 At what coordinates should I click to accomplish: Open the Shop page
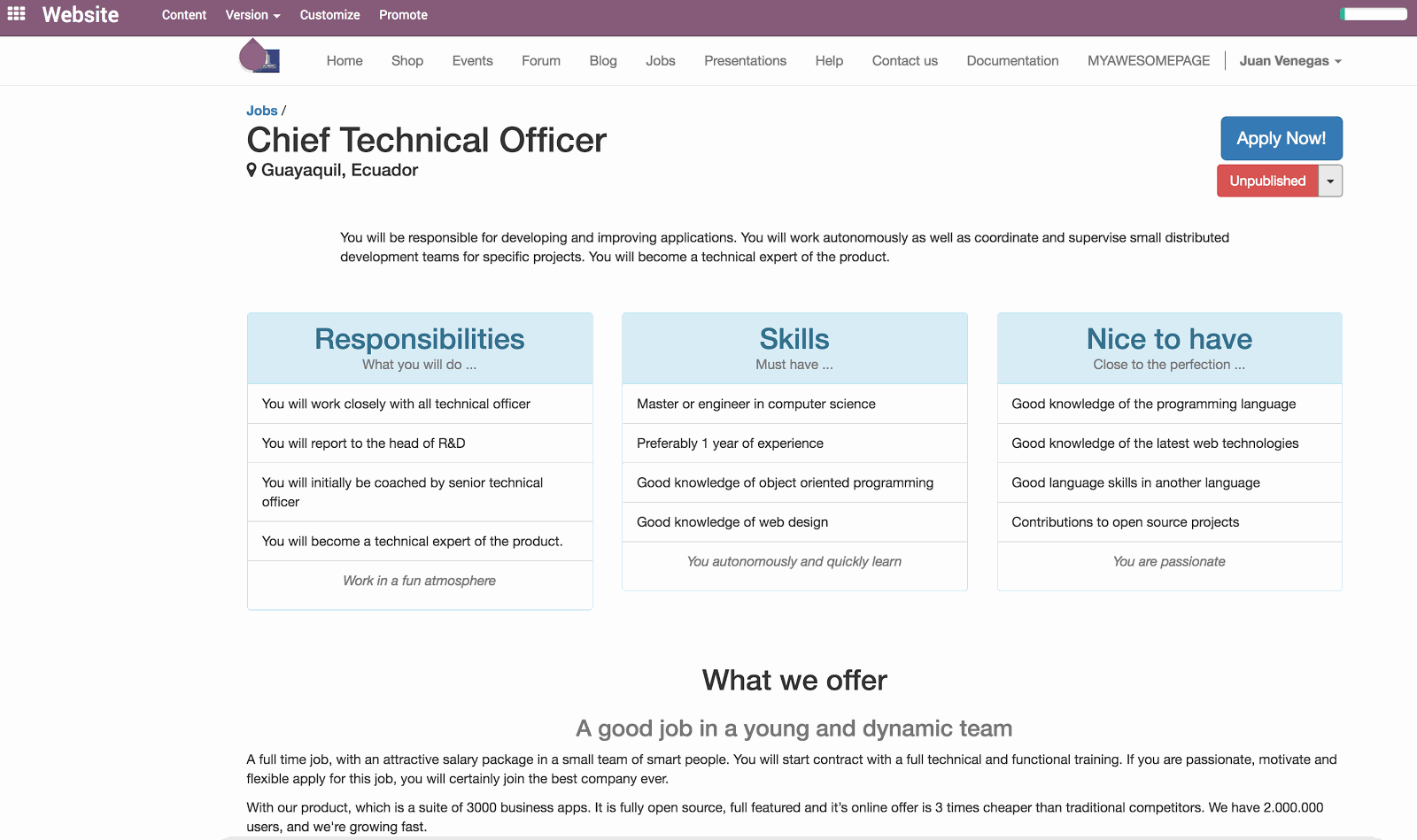click(407, 61)
